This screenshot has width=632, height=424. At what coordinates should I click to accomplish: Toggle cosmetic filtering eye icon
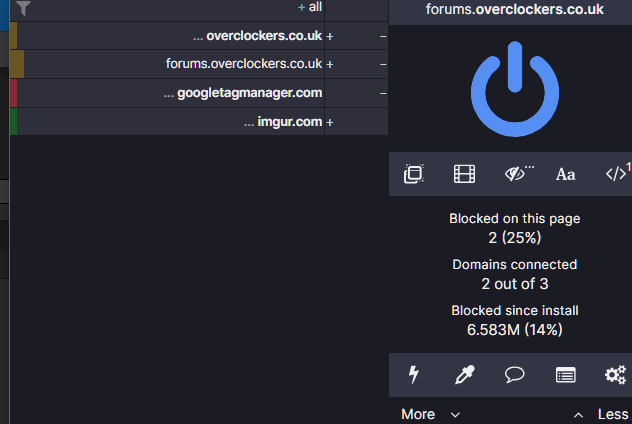(x=516, y=174)
